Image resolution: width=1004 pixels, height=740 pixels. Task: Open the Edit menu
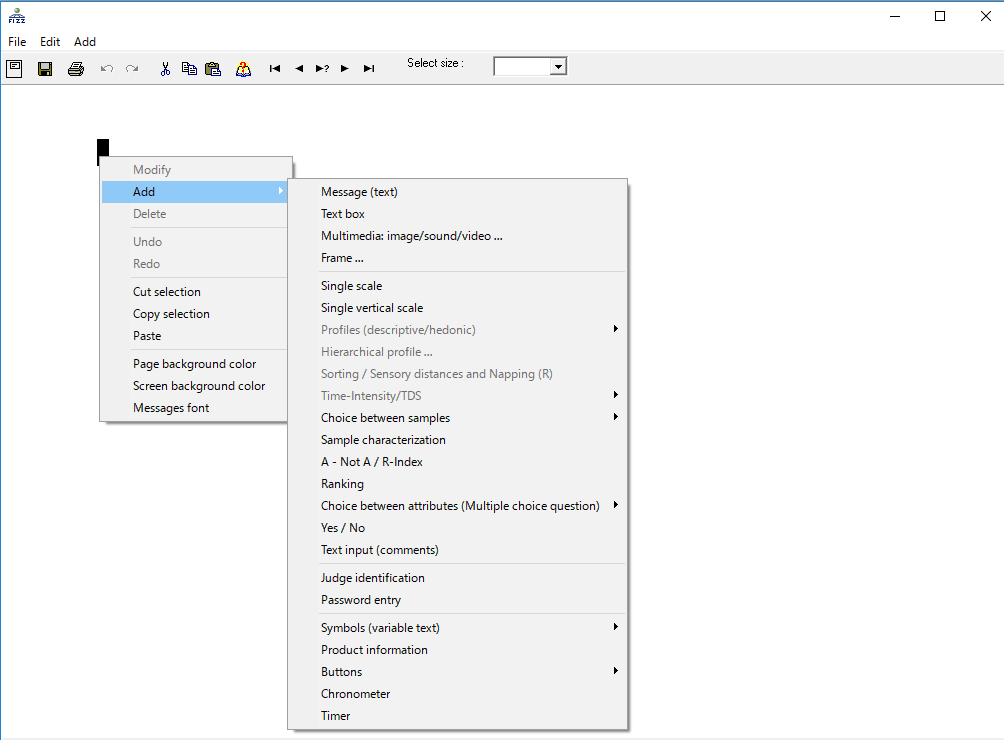click(50, 42)
